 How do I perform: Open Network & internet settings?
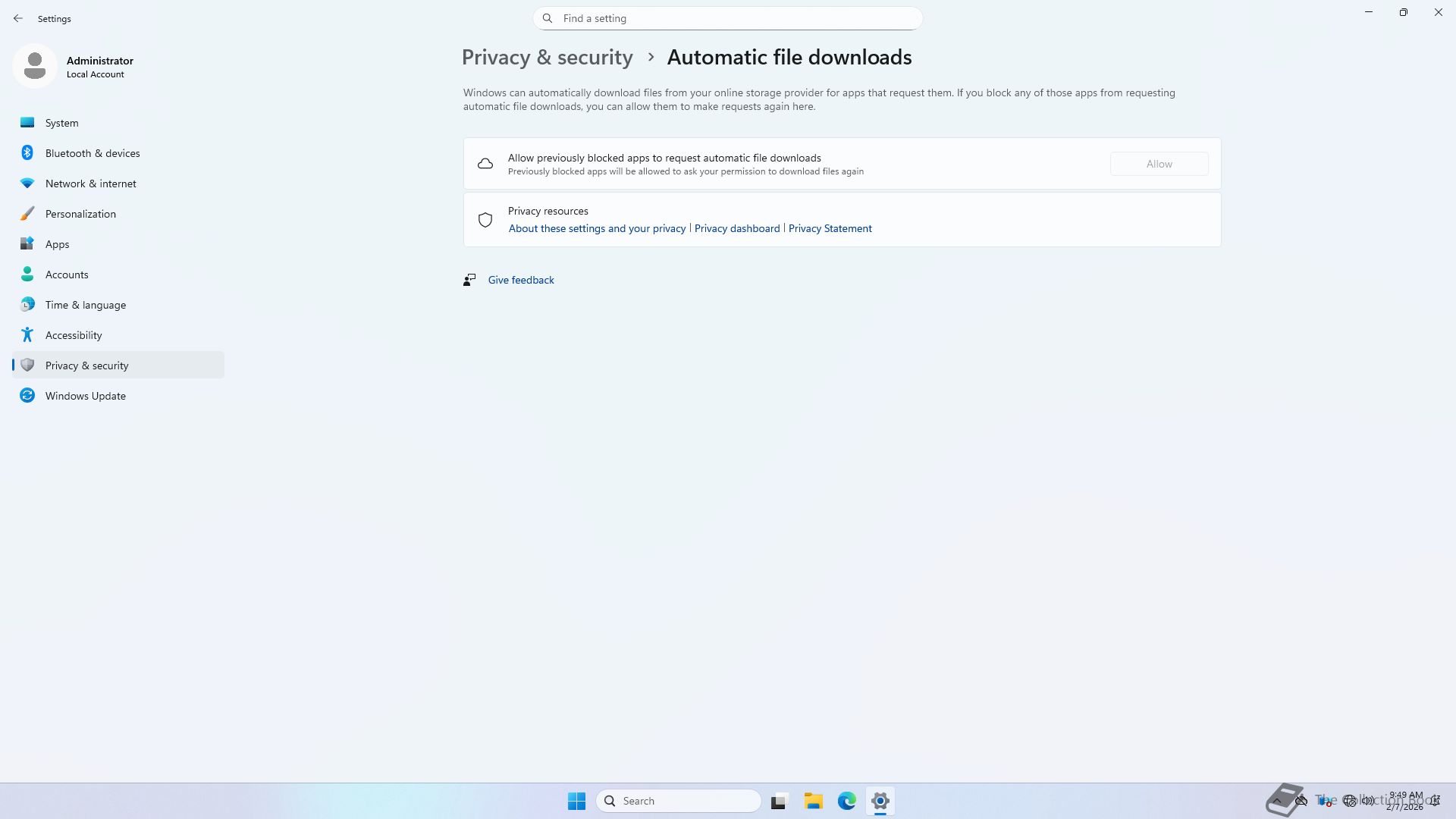[90, 184]
